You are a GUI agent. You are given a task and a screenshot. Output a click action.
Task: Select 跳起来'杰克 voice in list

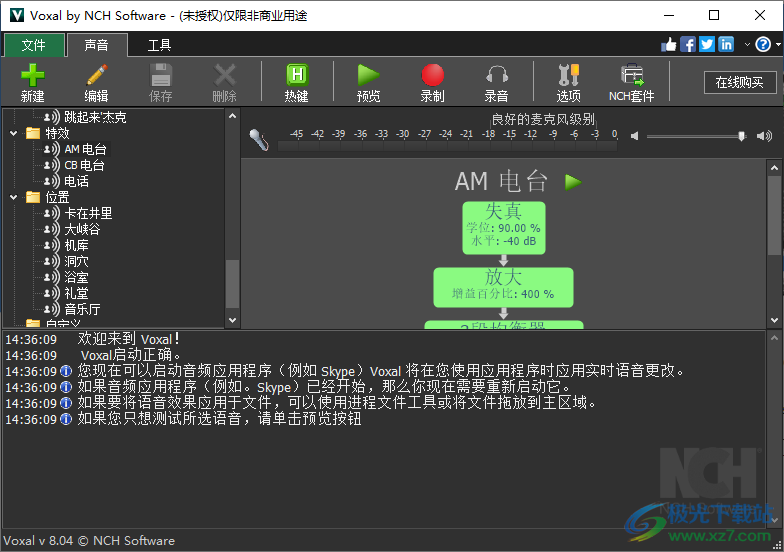click(x=95, y=118)
